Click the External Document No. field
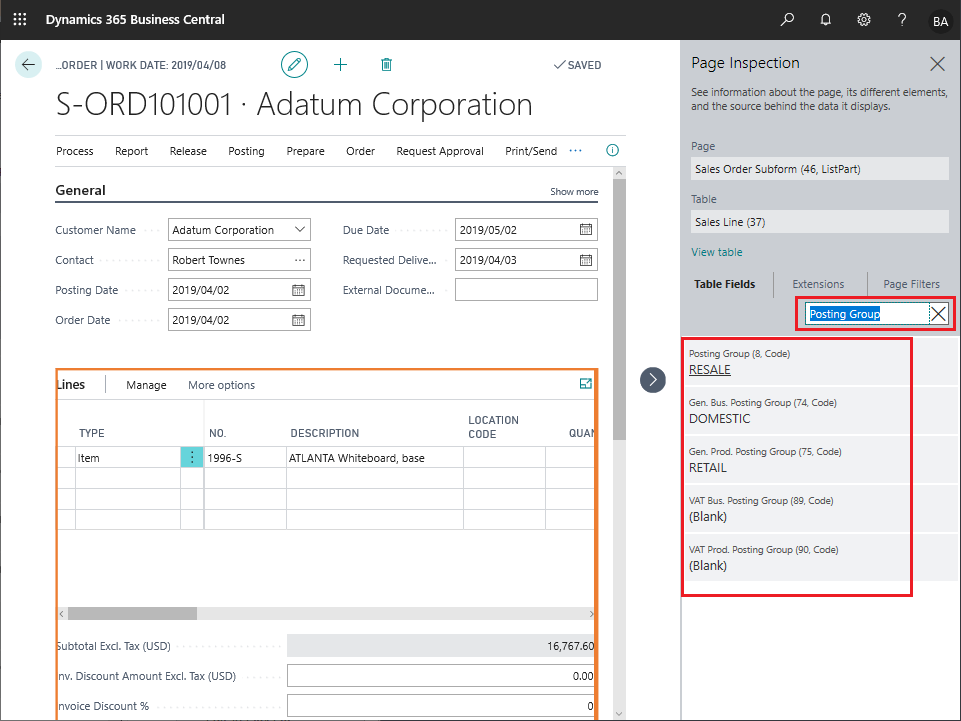The width and height of the screenshot is (961, 721). click(526, 289)
